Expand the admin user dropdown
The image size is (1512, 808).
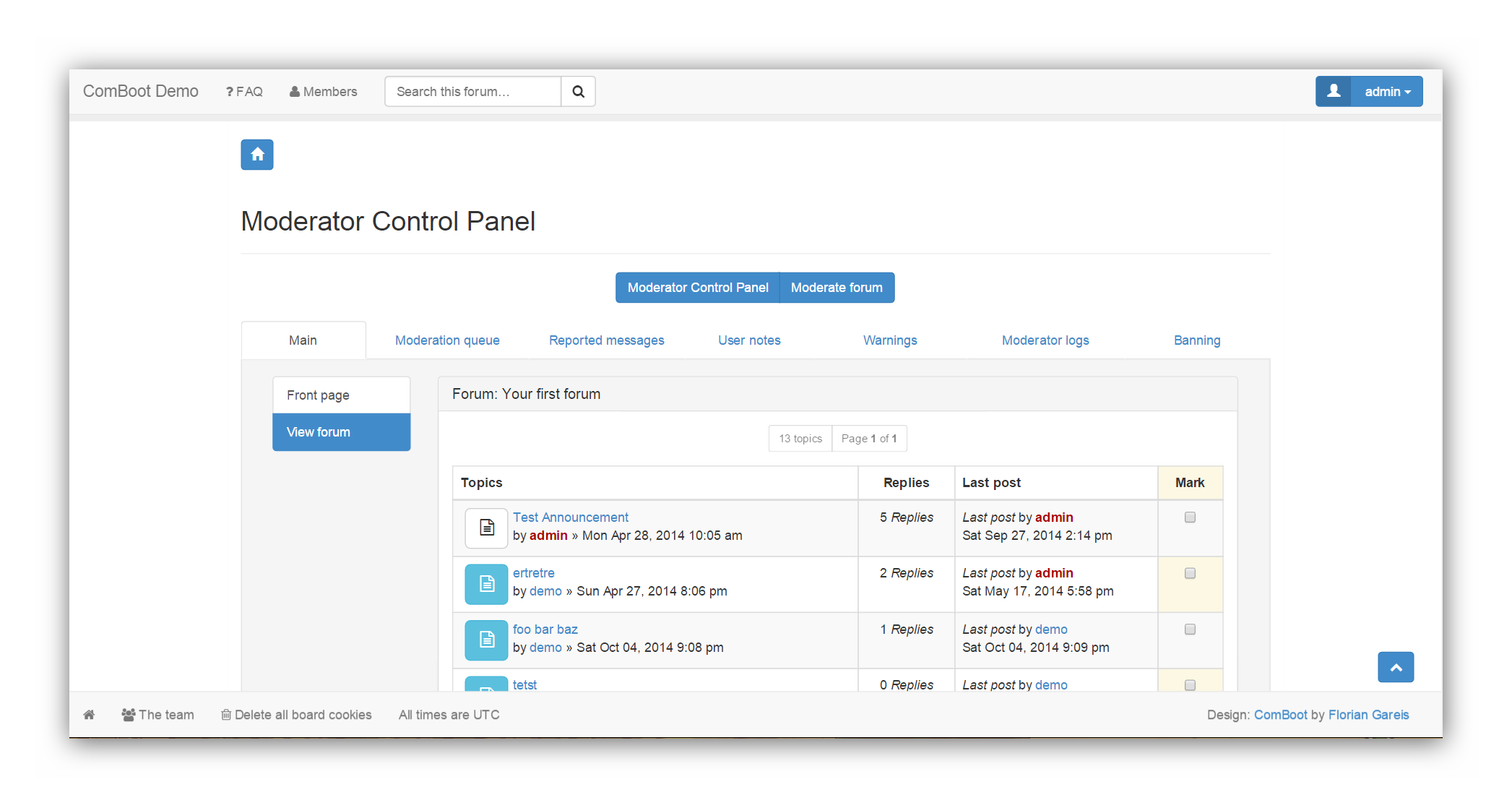click(x=1387, y=91)
